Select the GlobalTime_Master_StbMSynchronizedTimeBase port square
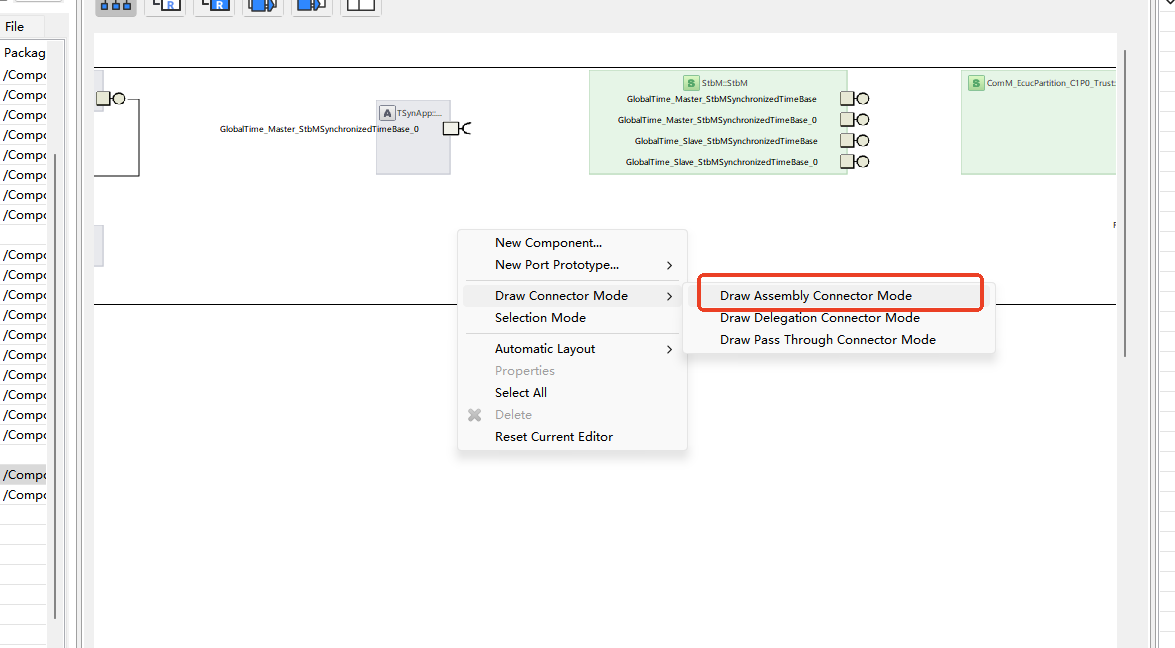This screenshot has width=1175, height=648. click(x=847, y=99)
